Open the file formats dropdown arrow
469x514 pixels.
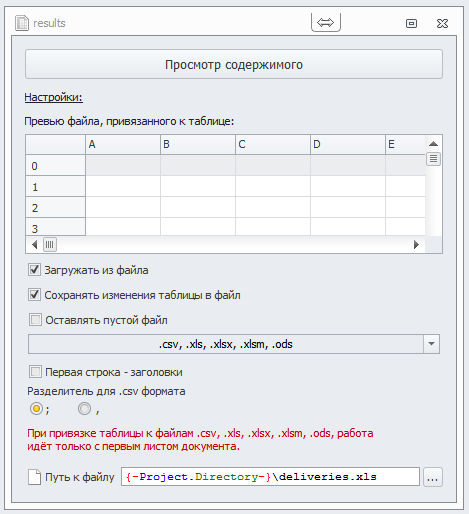click(x=431, y=344)
